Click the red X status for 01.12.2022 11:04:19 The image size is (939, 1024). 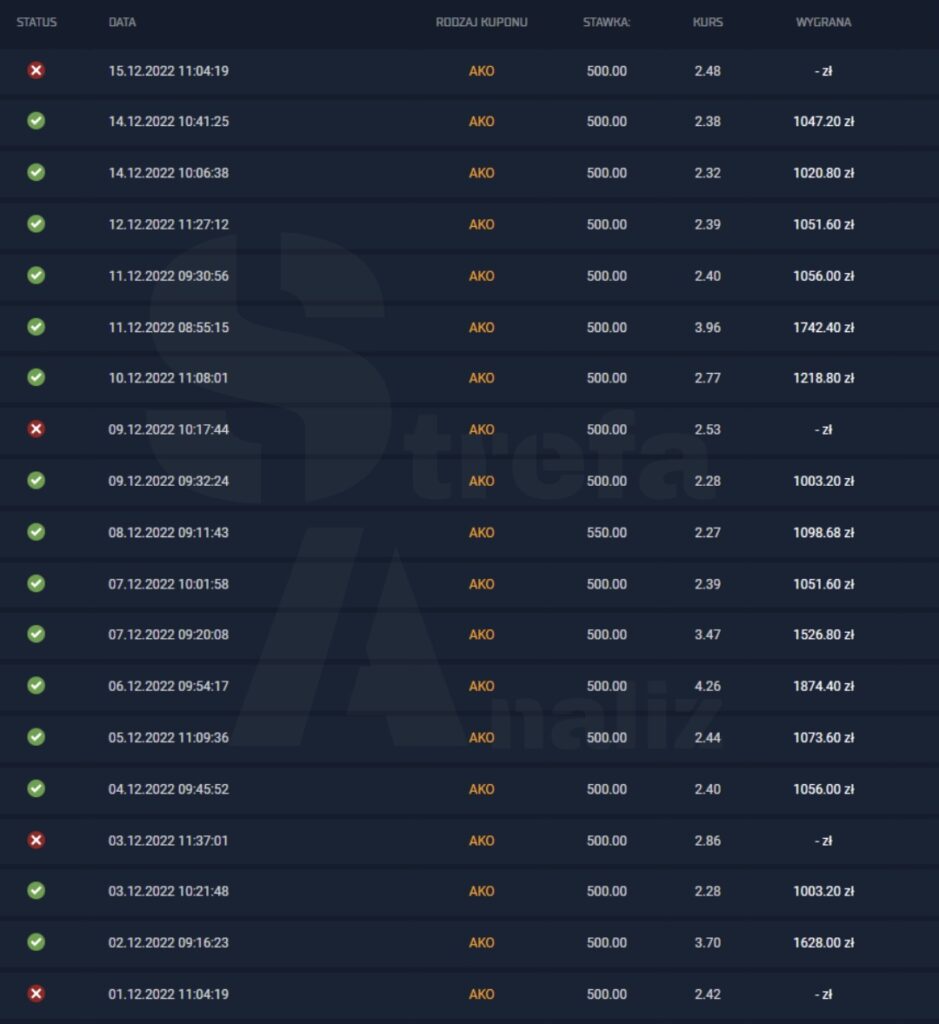37,993
